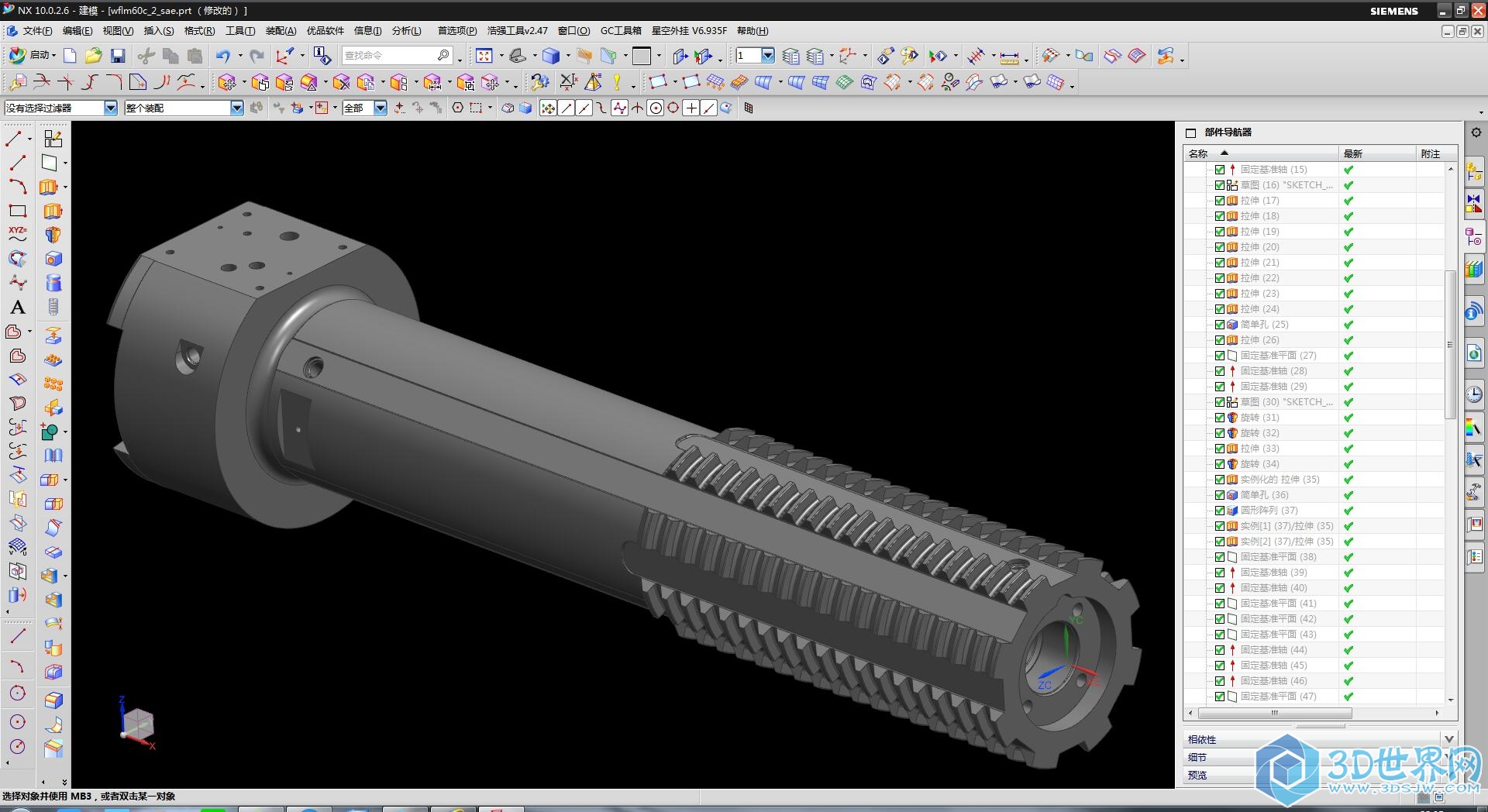Open a file with the folder icon
1488x812 pixels.
coord(94,56)
